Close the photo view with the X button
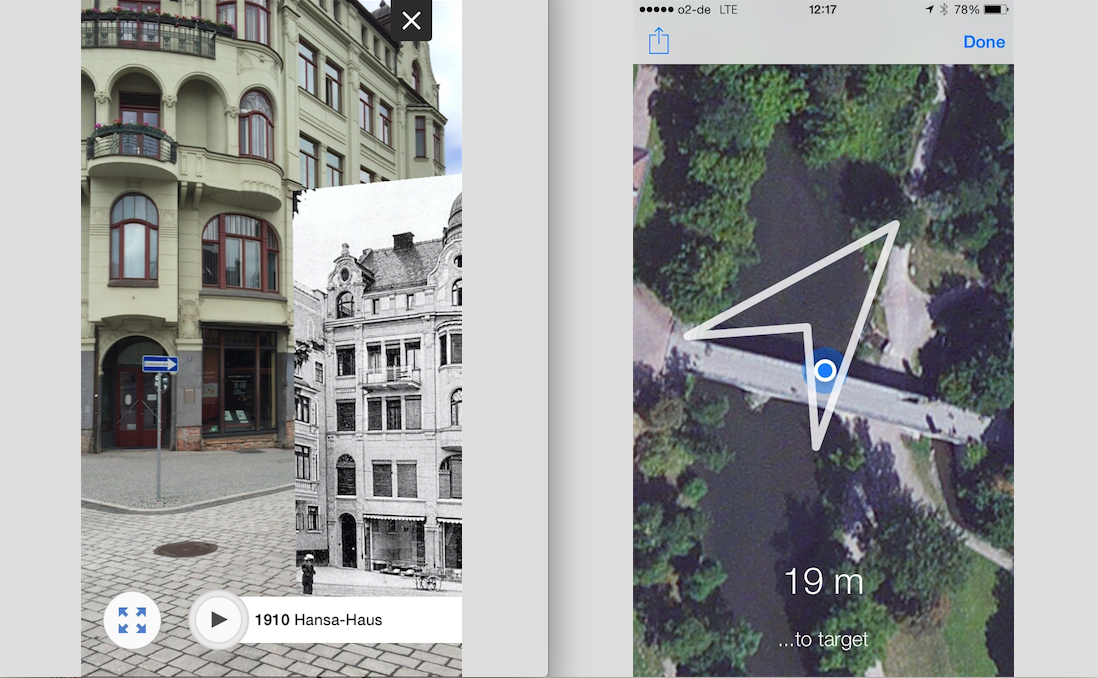 [411, 21]
